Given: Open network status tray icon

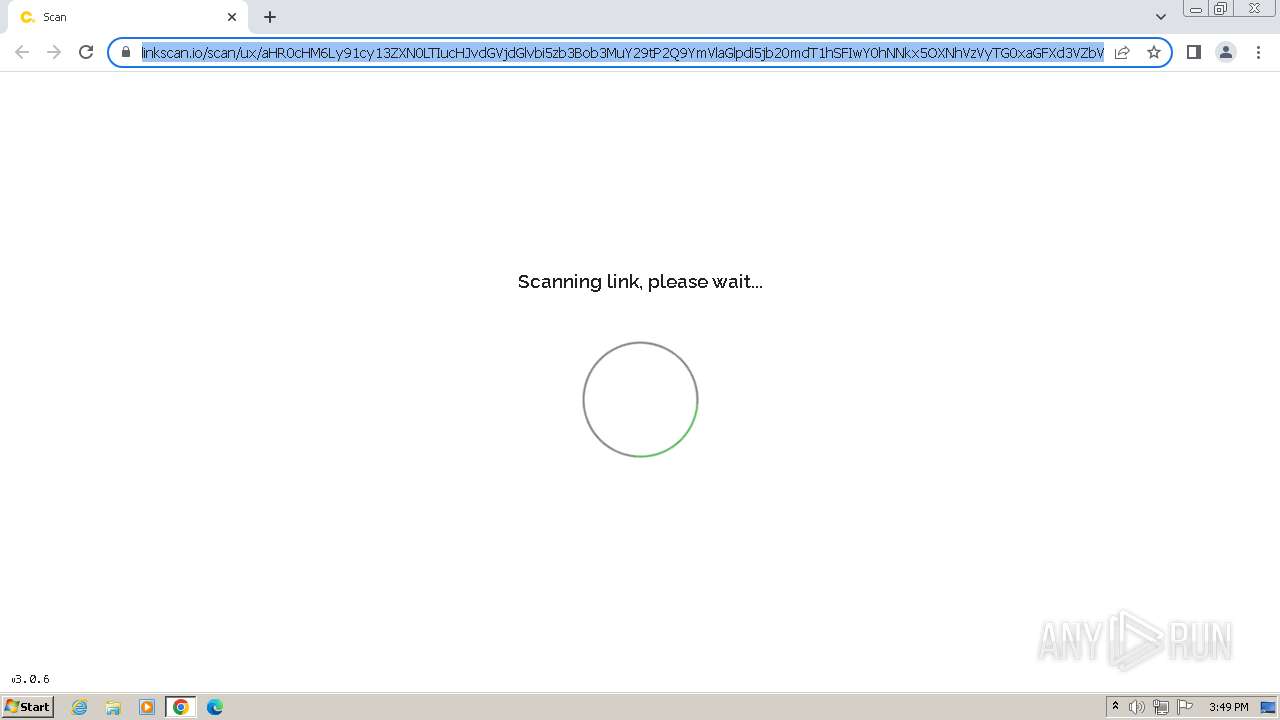Looking at the screenshot, I should click(1160, 707).
